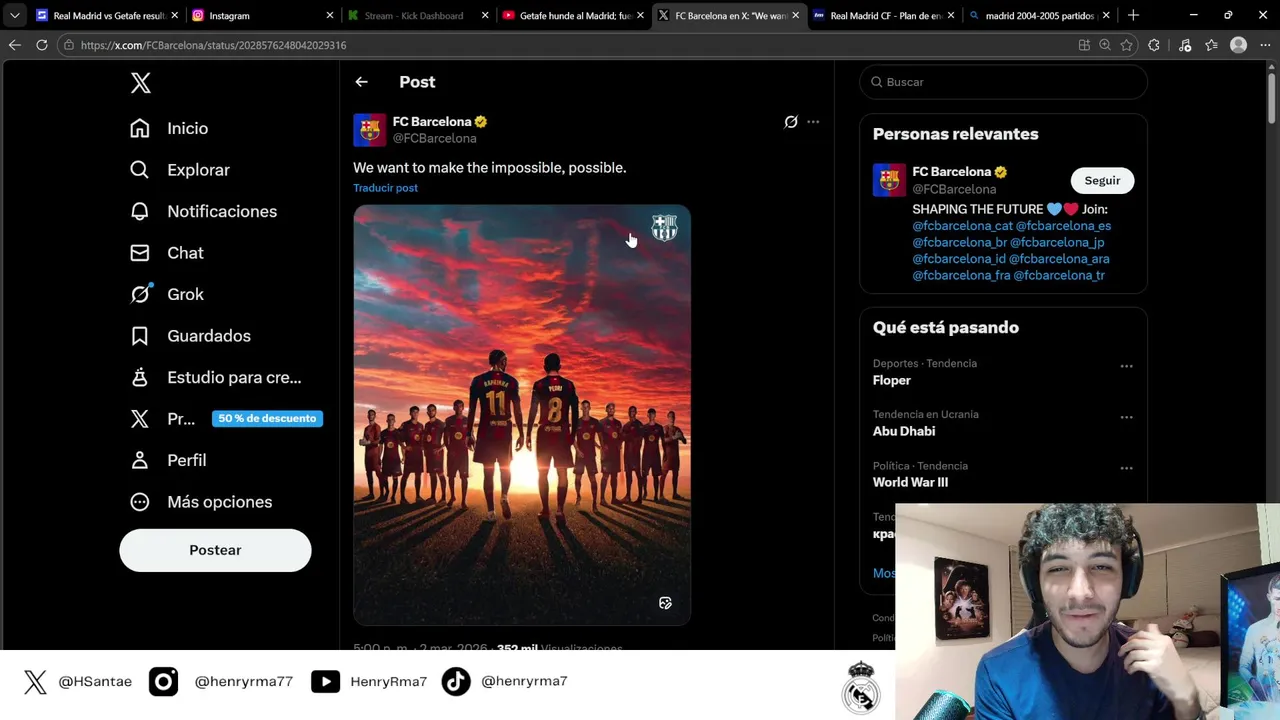
Task: Click the Postear button
Action: tap(215, 550)
